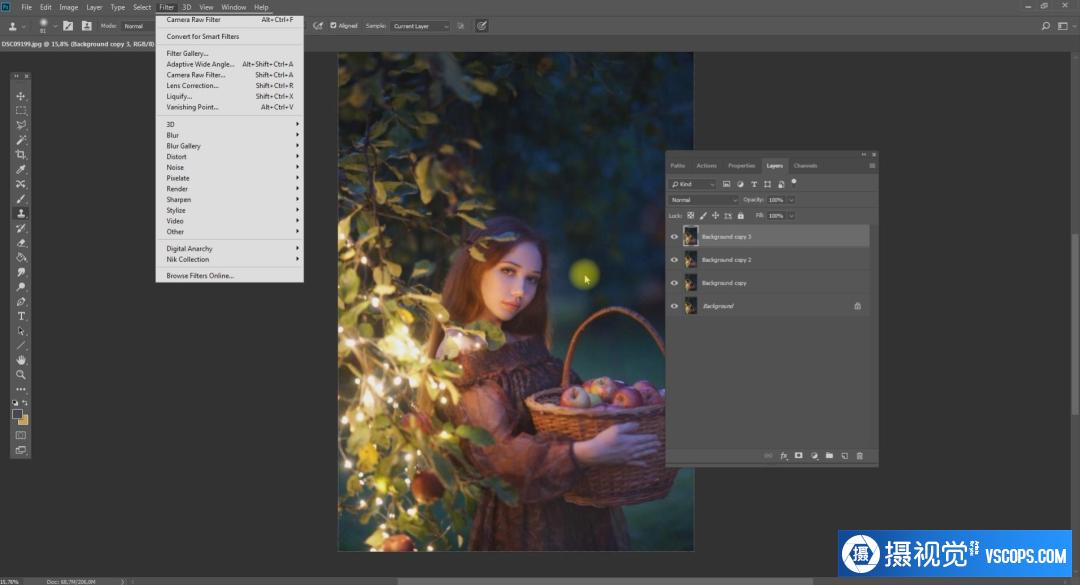The width and height of the screenshot is (1080, 585).
Task: Open the Fill slider dropdown arrow
Action: (791, 216)
